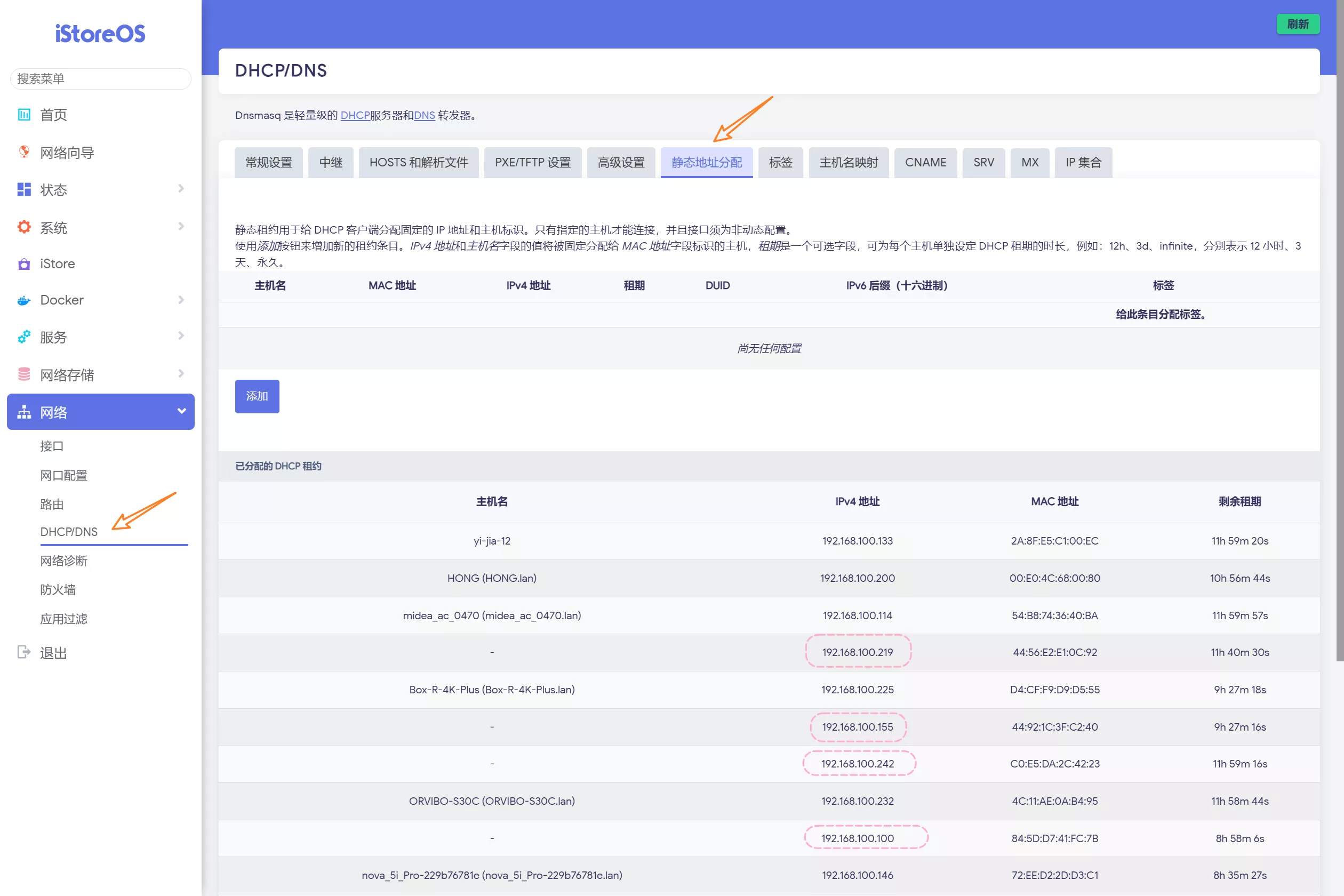This screenshot has width=1344, height=896.
Task: Open 网络诊断 submenu item
Action: pyautogui.click(x=64, y=561)
